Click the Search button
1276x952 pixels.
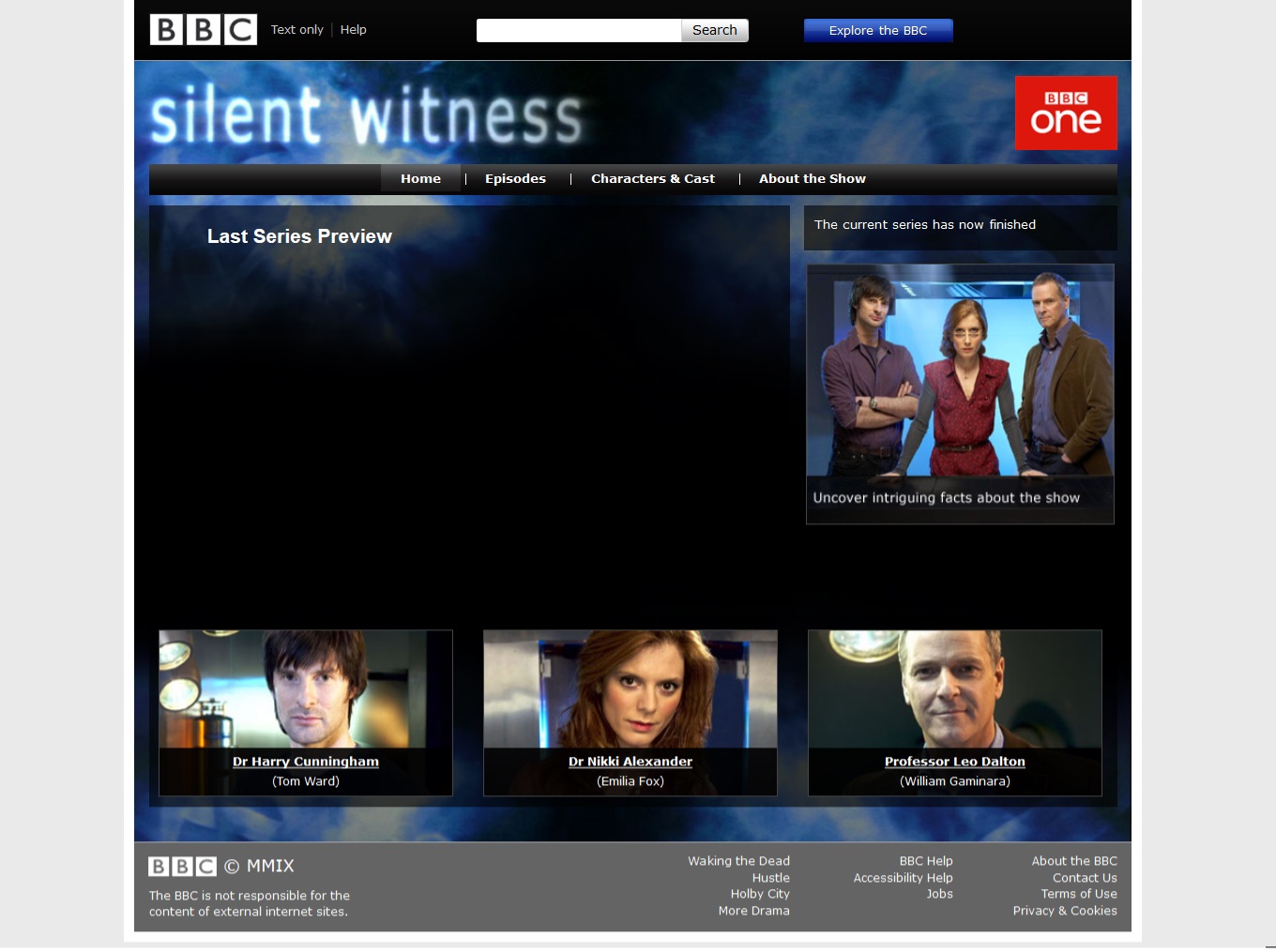pyautogui.click(x=715, y=30)
